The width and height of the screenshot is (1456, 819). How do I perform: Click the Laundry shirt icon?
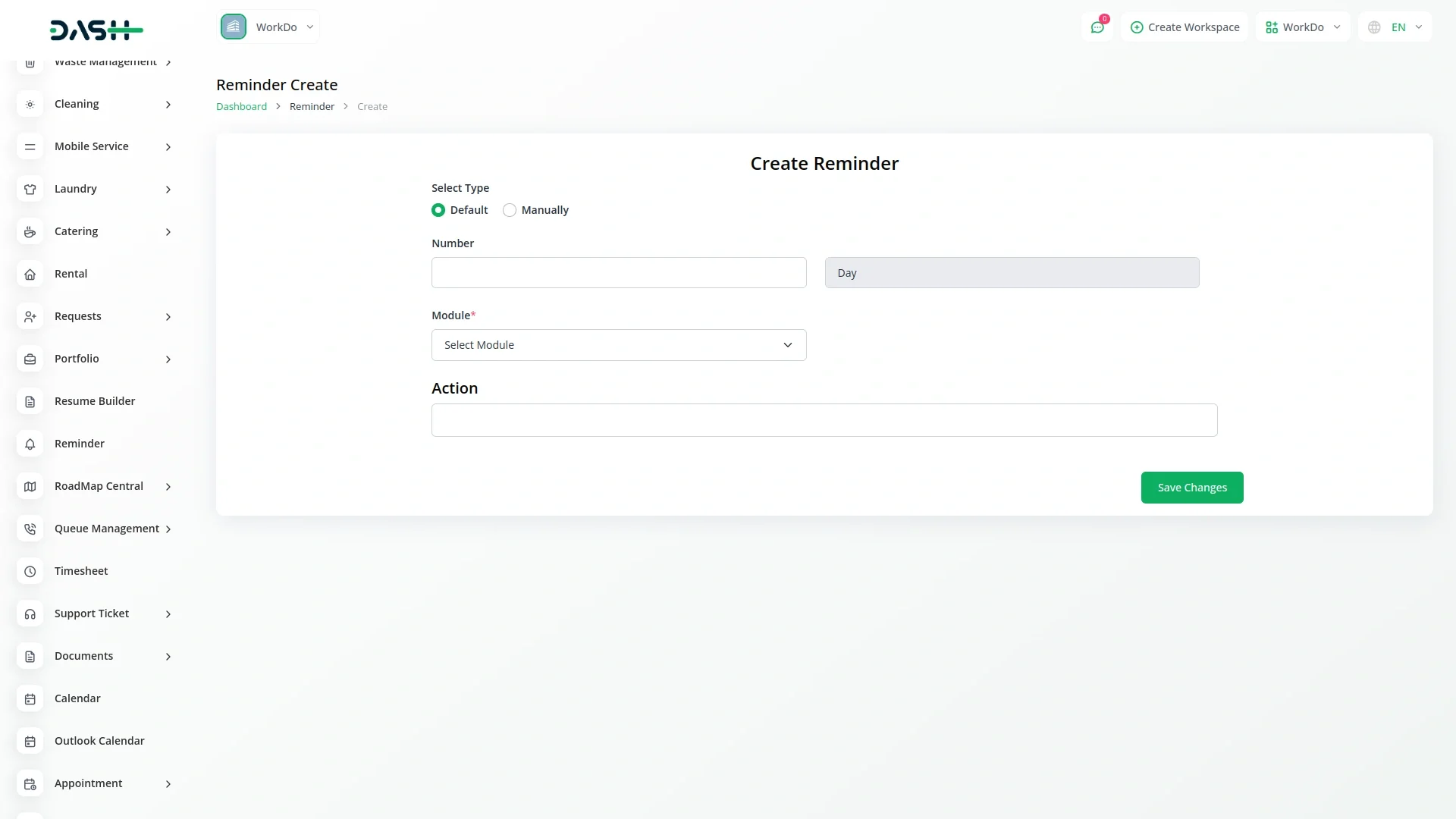(x=30, y=189)
